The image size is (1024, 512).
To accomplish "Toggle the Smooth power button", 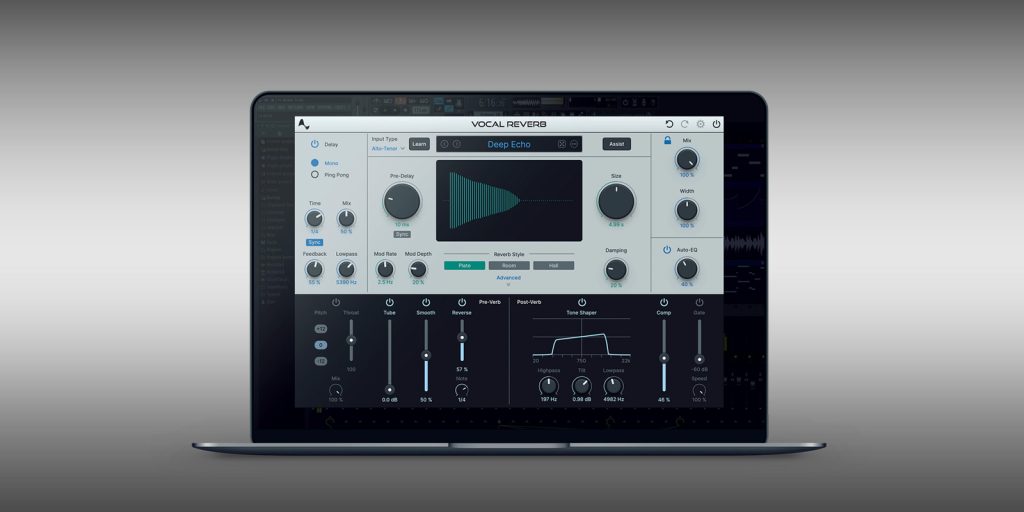I will point(426,302).
